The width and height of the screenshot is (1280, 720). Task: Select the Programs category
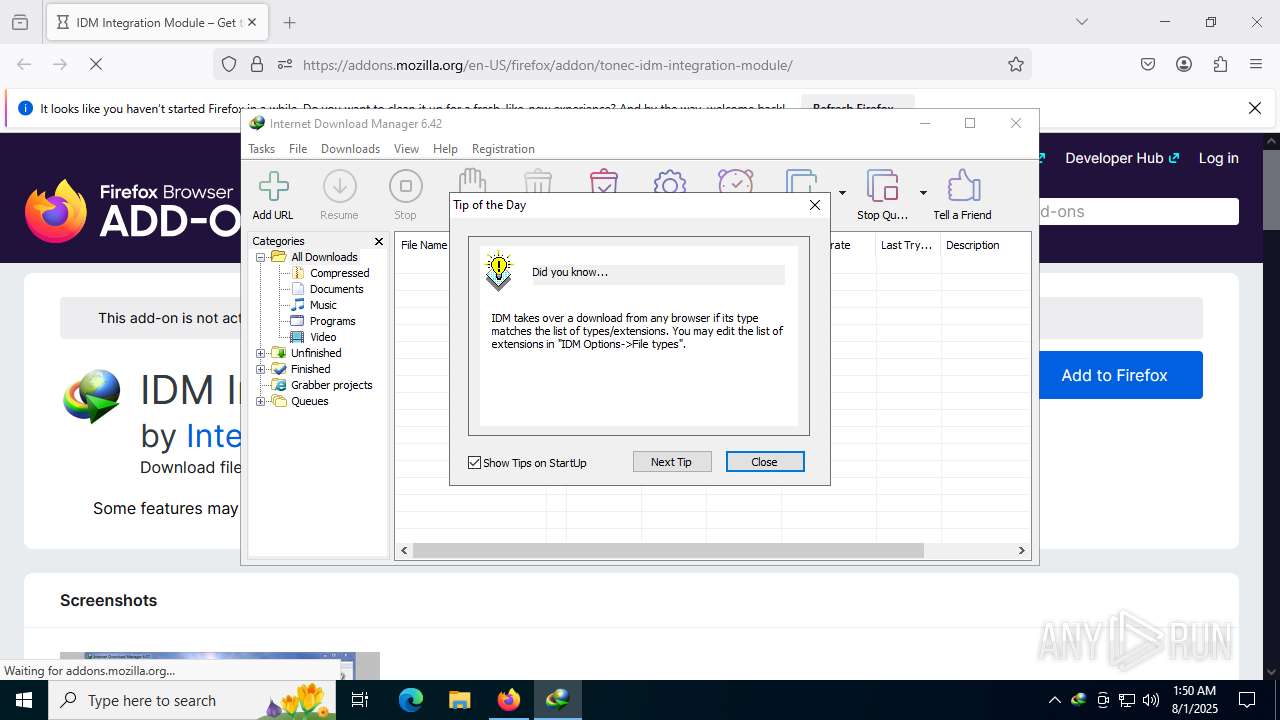(332, 321)
